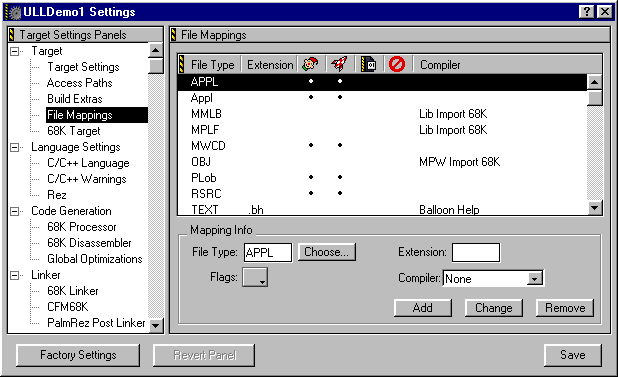
Task: Open the Rez settings panel
Action: [x=57, y=195]
